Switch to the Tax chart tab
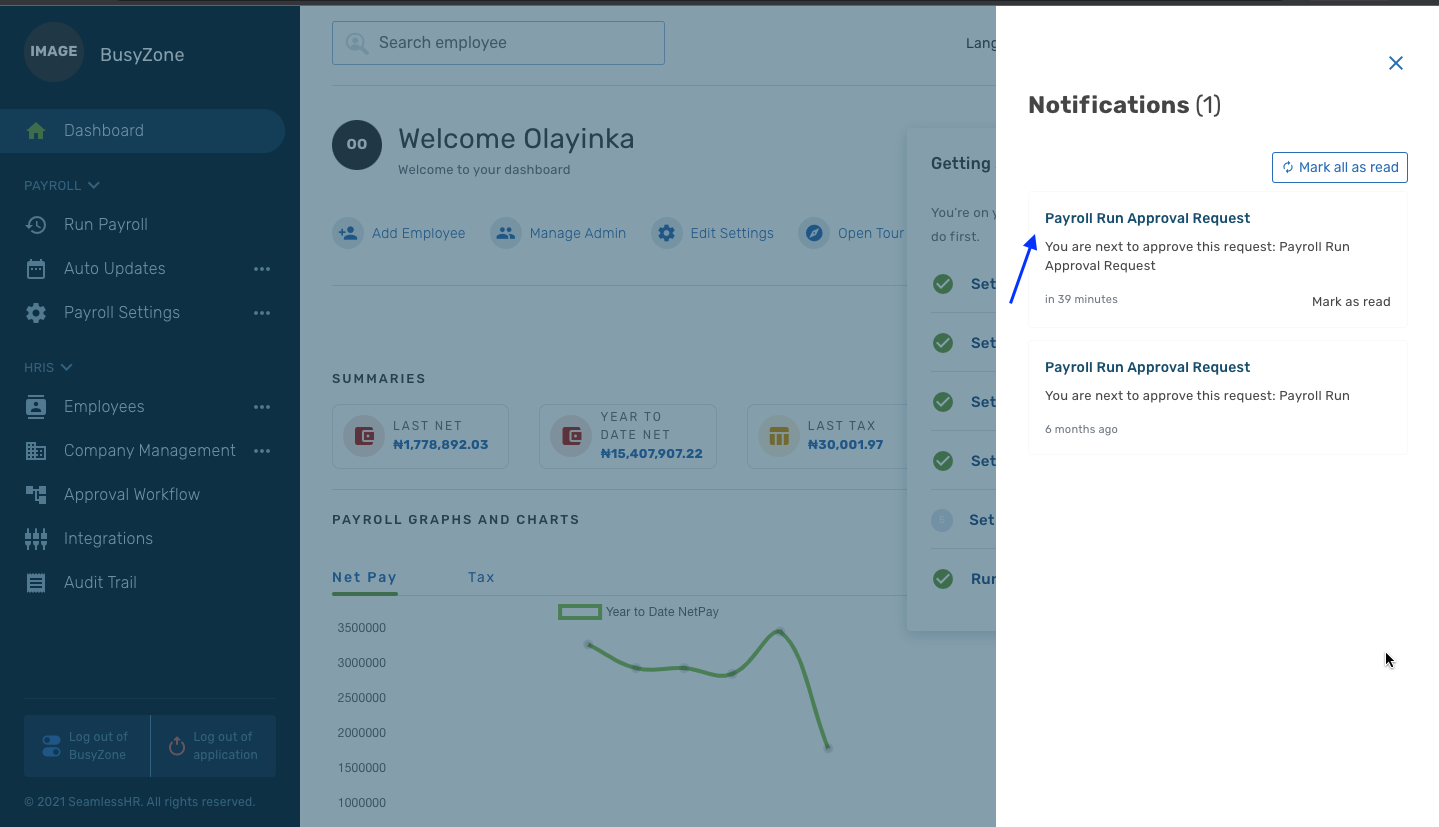Viewport: 1439px width, 827px height. (x=481, y=577)
